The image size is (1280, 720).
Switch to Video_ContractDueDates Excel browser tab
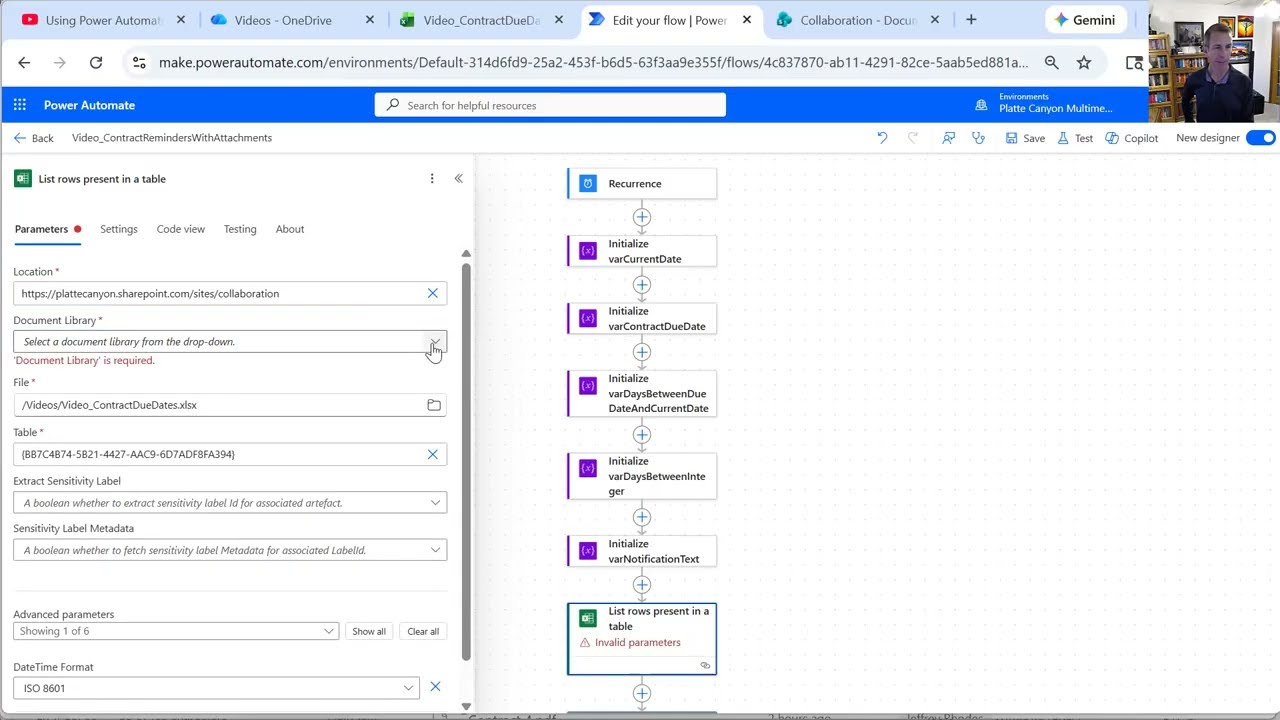(481, 20)
